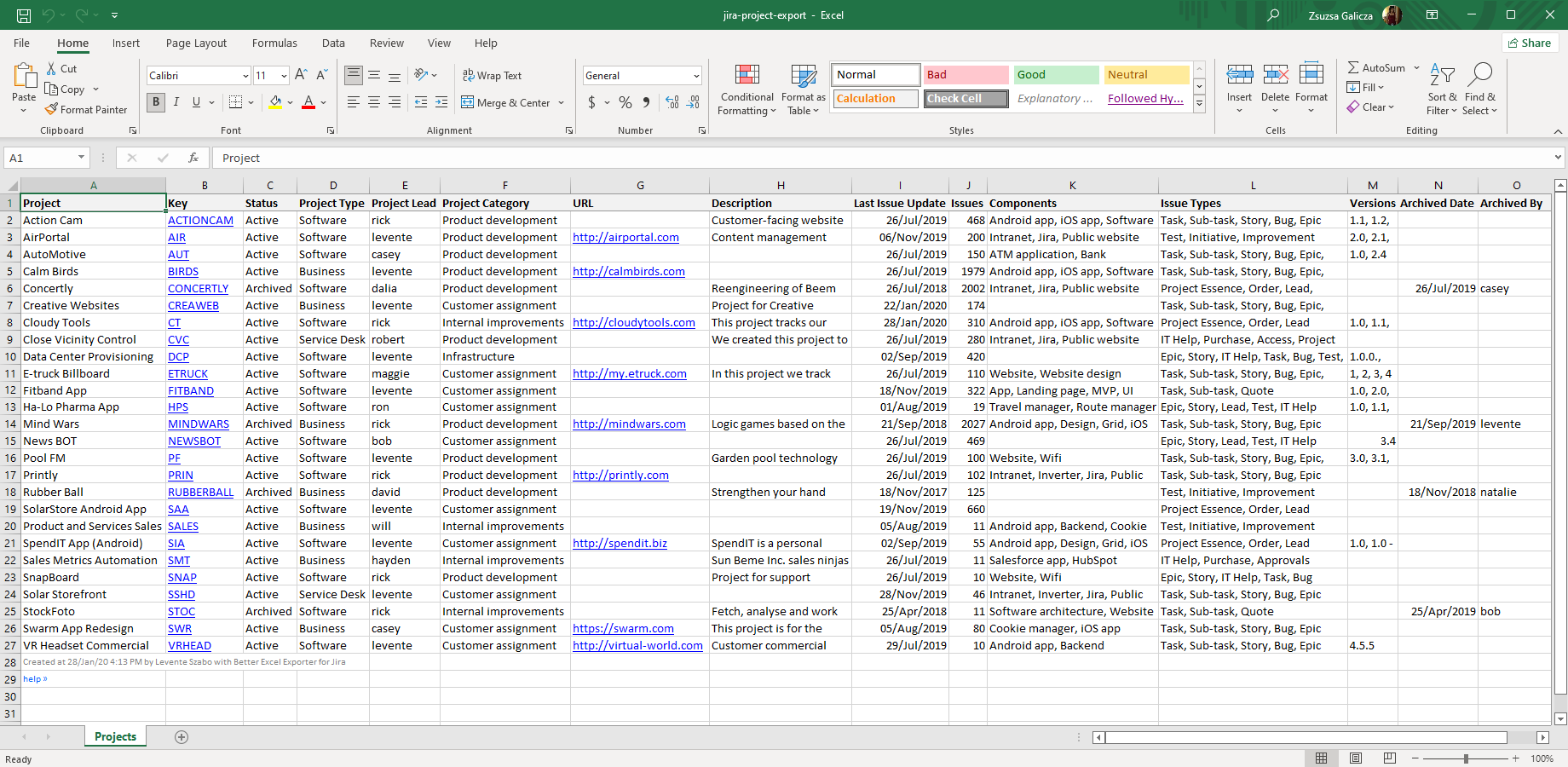
Task: Apply the Percent Style format
Action: click(x=625, y=101)
